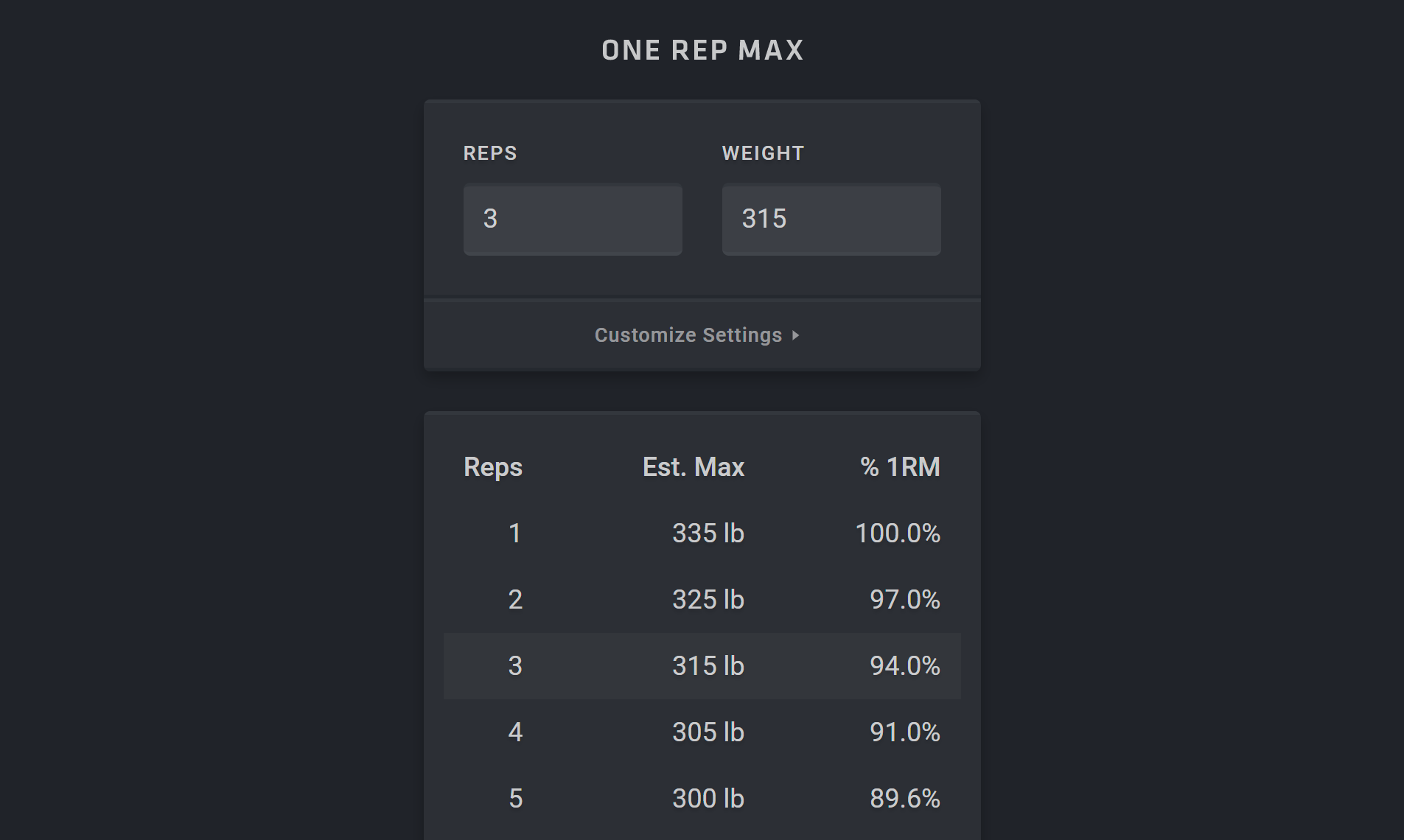Viewport: 1404px width, 840px height.
Task: Click the % 1RM column header
Action: click(x=900, y=466)
